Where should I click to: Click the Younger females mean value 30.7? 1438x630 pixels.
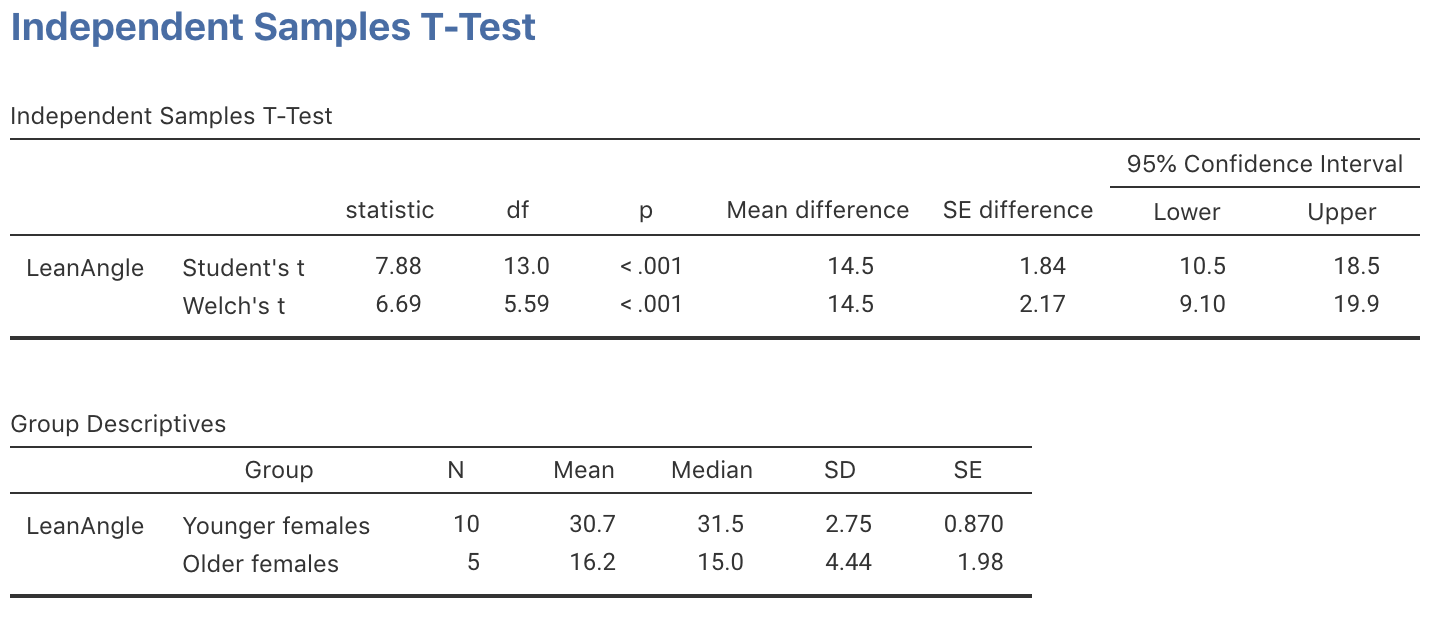click(592, 524)
